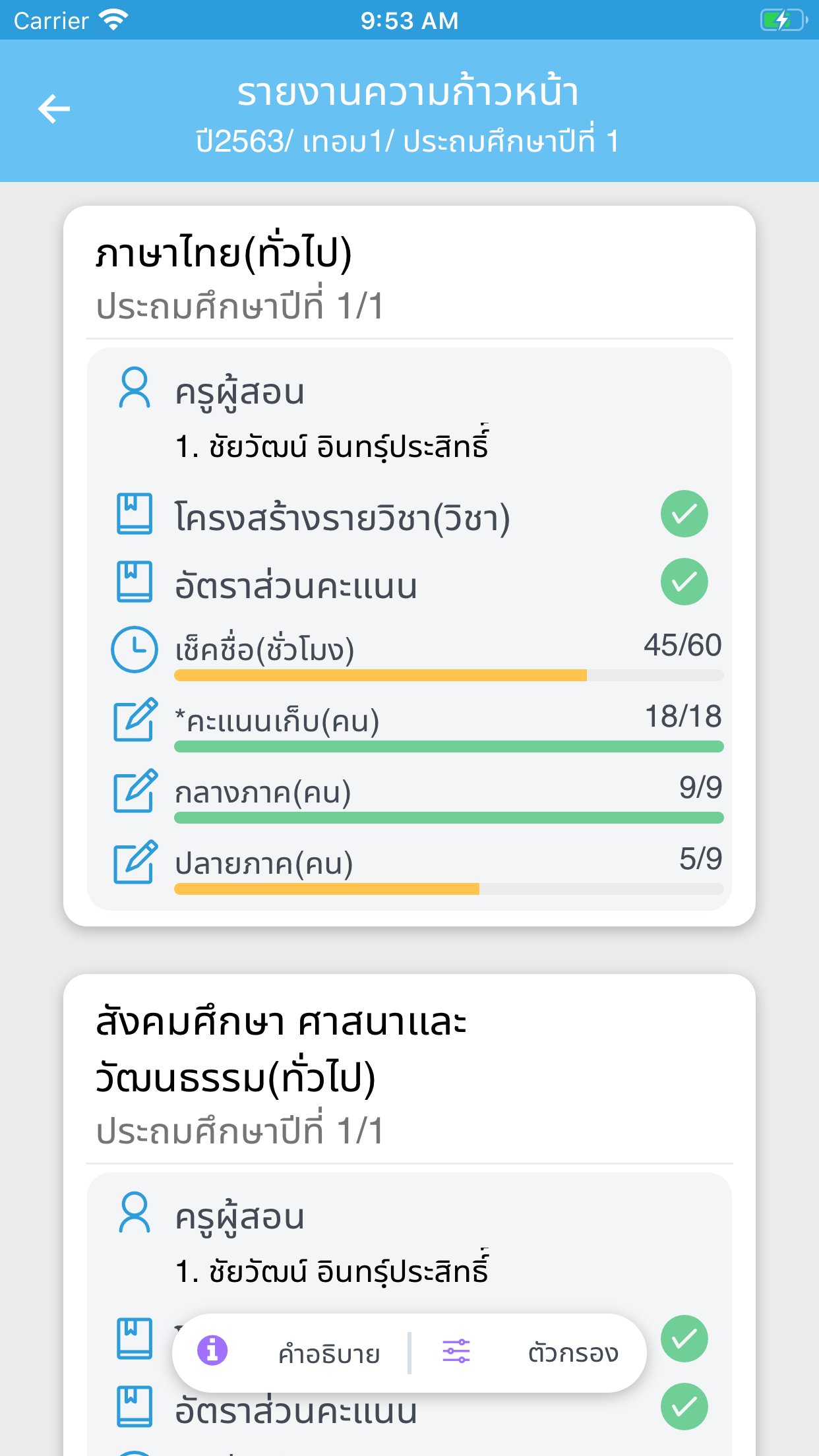Tap the filter sliders icon
The width and height of the screenshot is (819, 1456).
(456, 1351)
